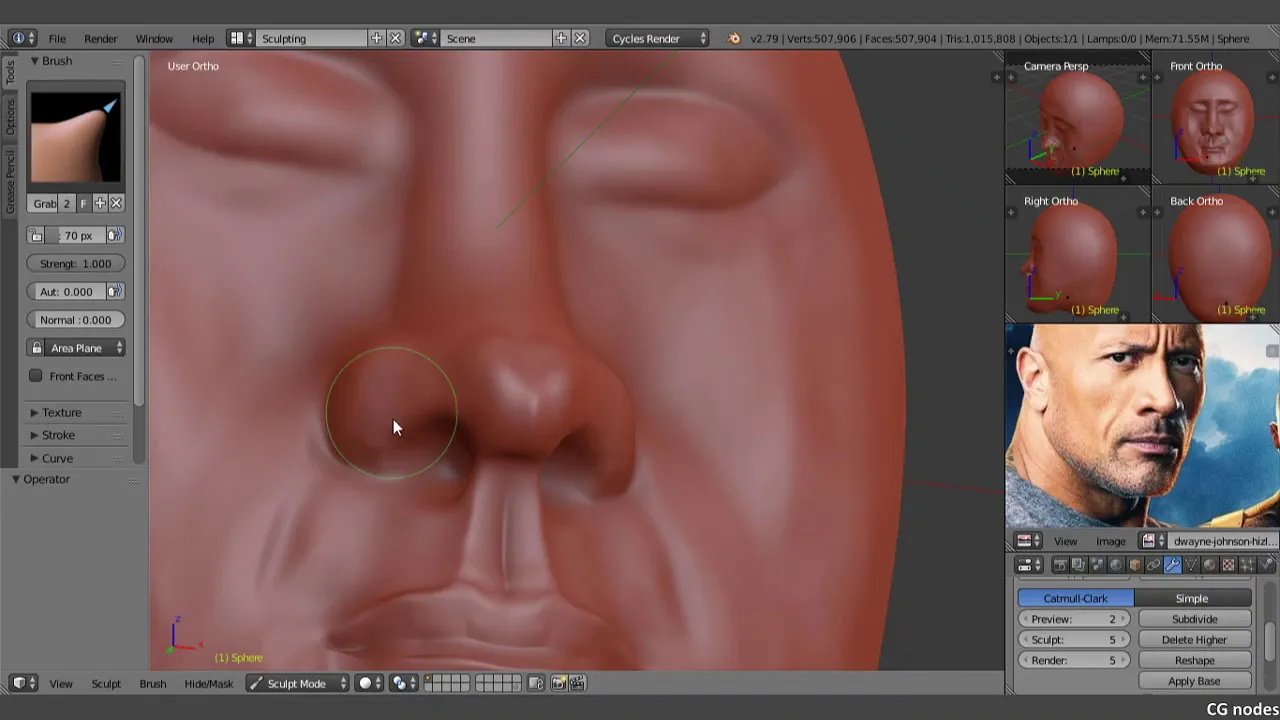Open the 3D View editor type selector
The width and height of the screenshot is (1280, 720).
23,683
